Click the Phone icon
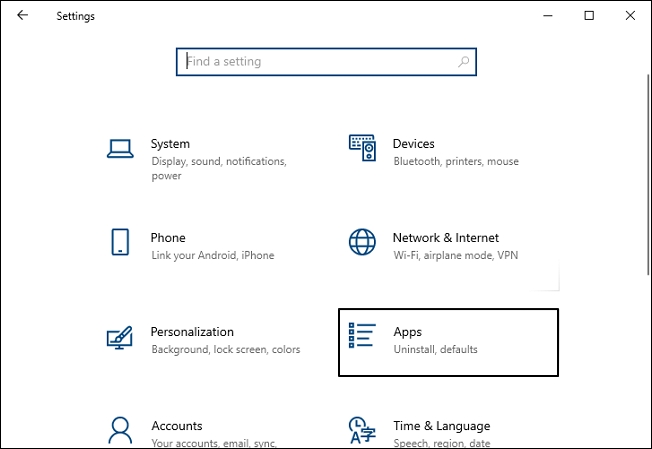This screenshot has width=652, height=449. point(120,242)
